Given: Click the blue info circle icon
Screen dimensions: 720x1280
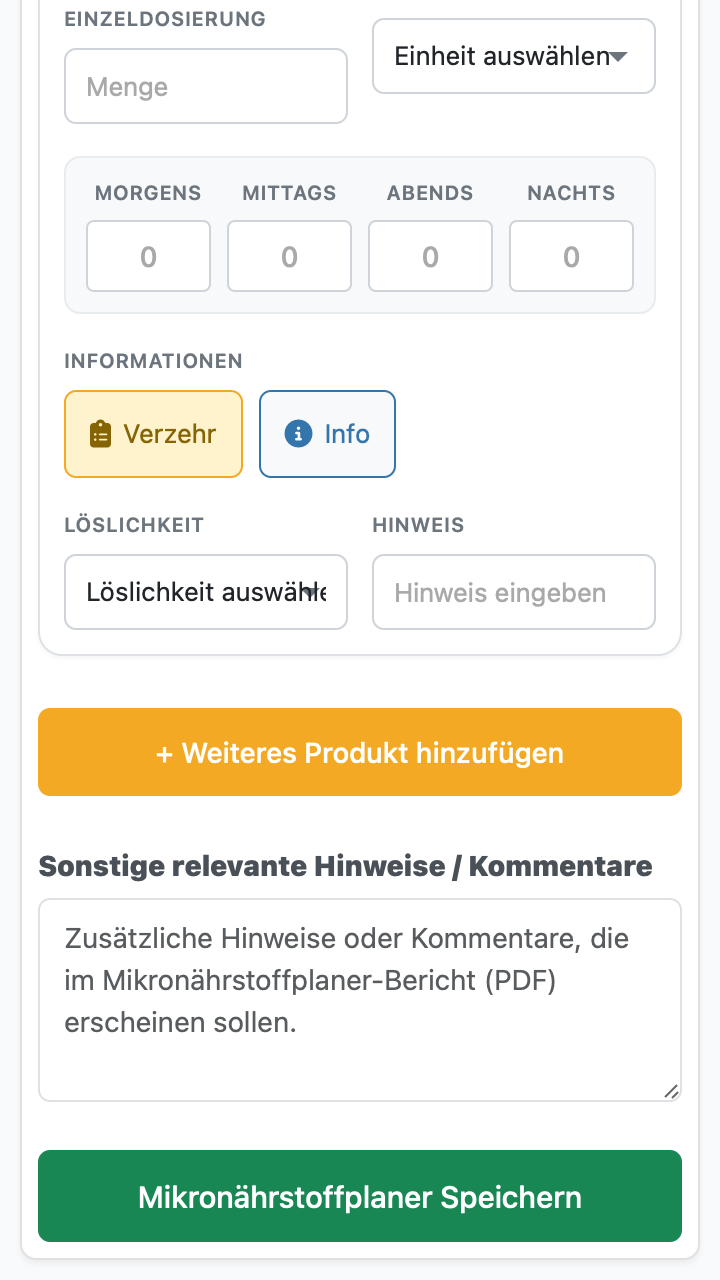Looking at the screenshot, I should point(298,434).
